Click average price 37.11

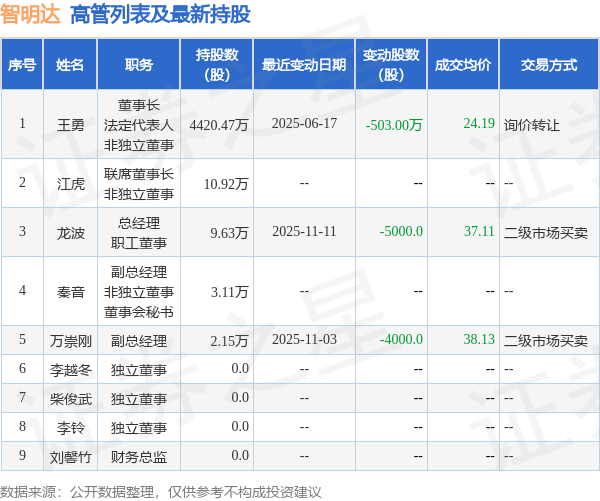click(479, 231)
